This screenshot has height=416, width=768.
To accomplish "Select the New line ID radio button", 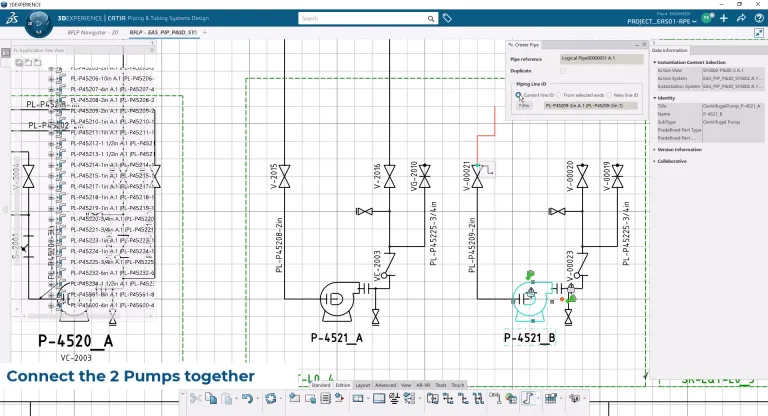I will (609, 95).
